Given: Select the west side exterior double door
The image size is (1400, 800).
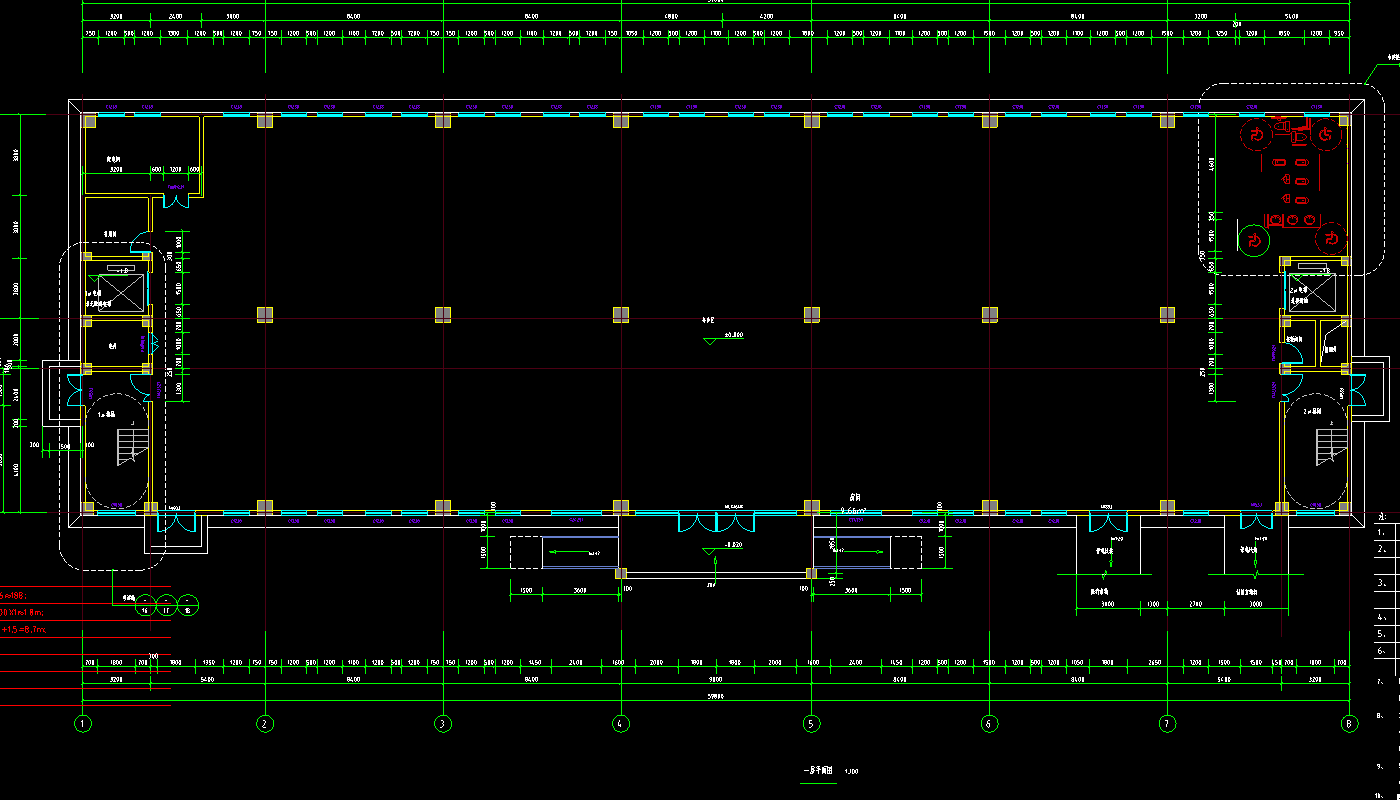Looking at the screenshot, I should coord(76,388).
